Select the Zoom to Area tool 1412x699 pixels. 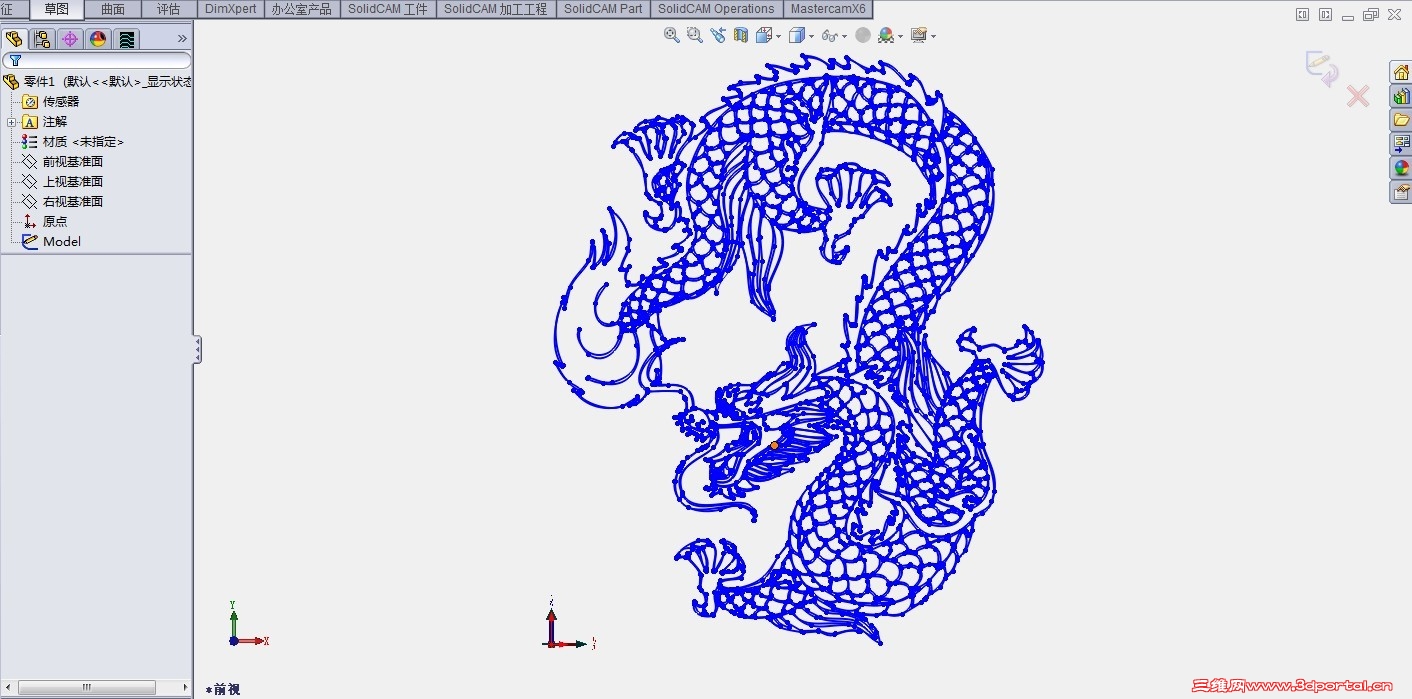point(695,35)
